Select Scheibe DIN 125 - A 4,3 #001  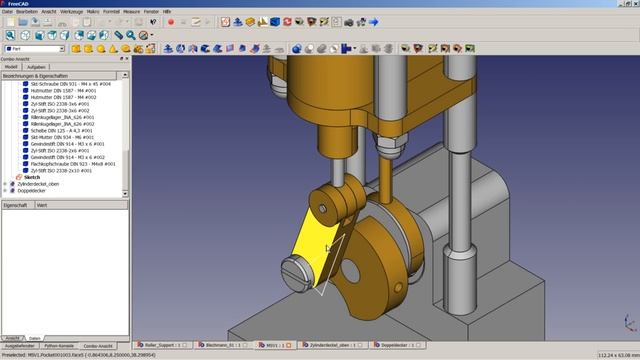coord(61,131)
